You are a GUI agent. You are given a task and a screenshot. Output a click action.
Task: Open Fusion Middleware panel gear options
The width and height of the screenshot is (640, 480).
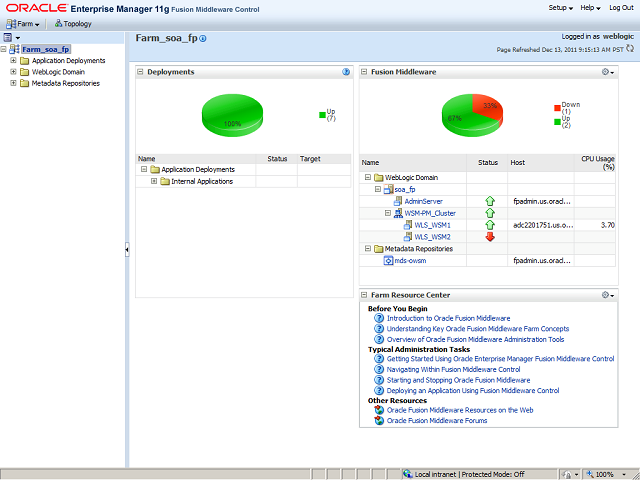coord(607,72)
